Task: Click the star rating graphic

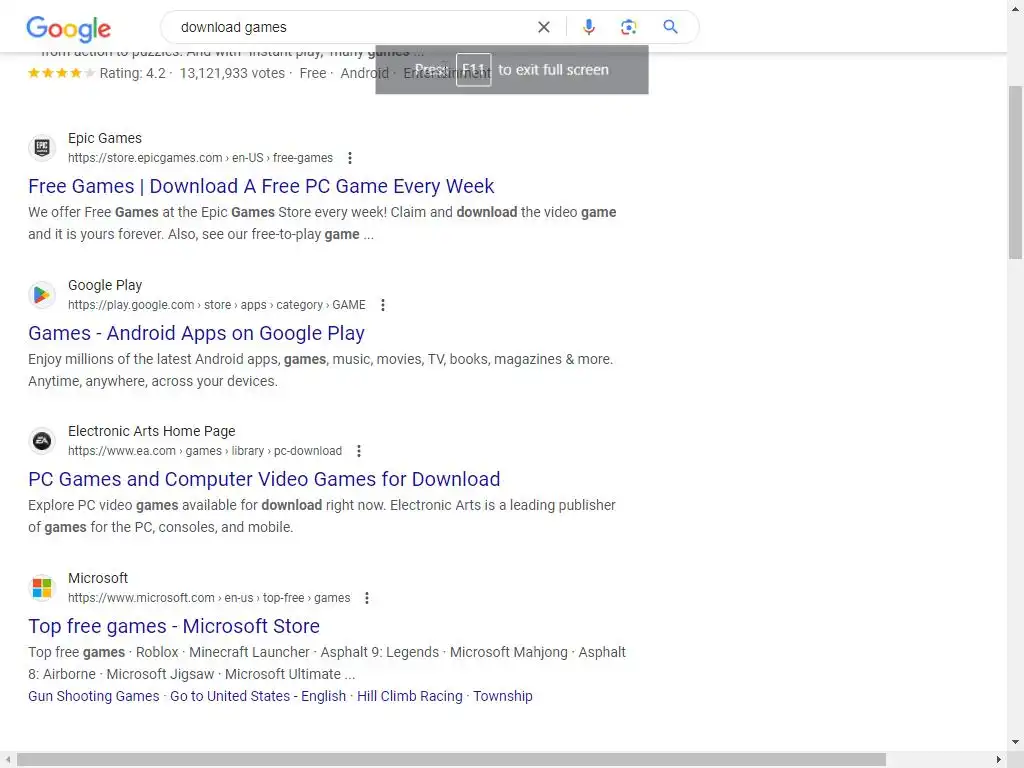Action: point(61,73)
